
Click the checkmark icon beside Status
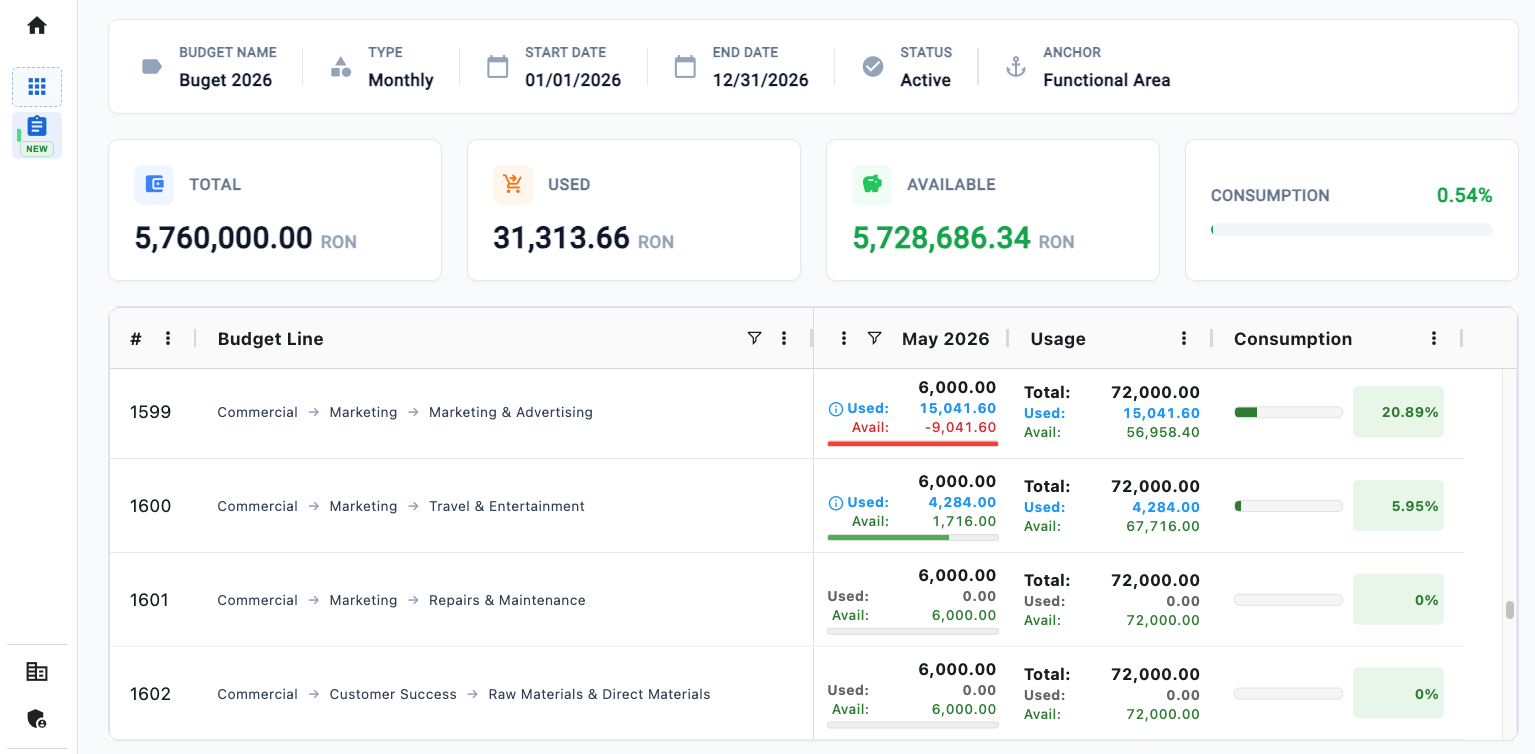coord(873,67)
